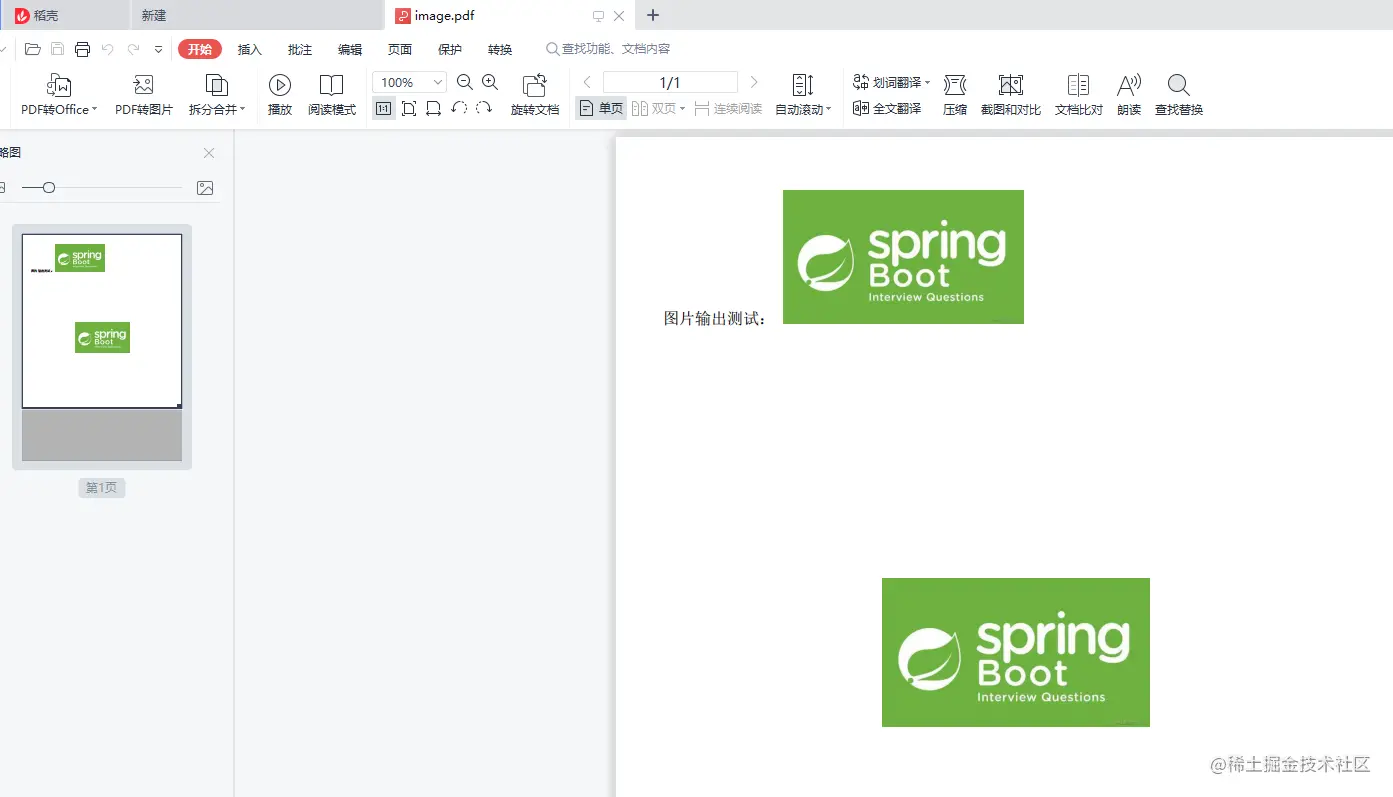Switch to the 批注 ribbon tab
The width and height of the screenshot is (1393, 797).
point(300,49)
